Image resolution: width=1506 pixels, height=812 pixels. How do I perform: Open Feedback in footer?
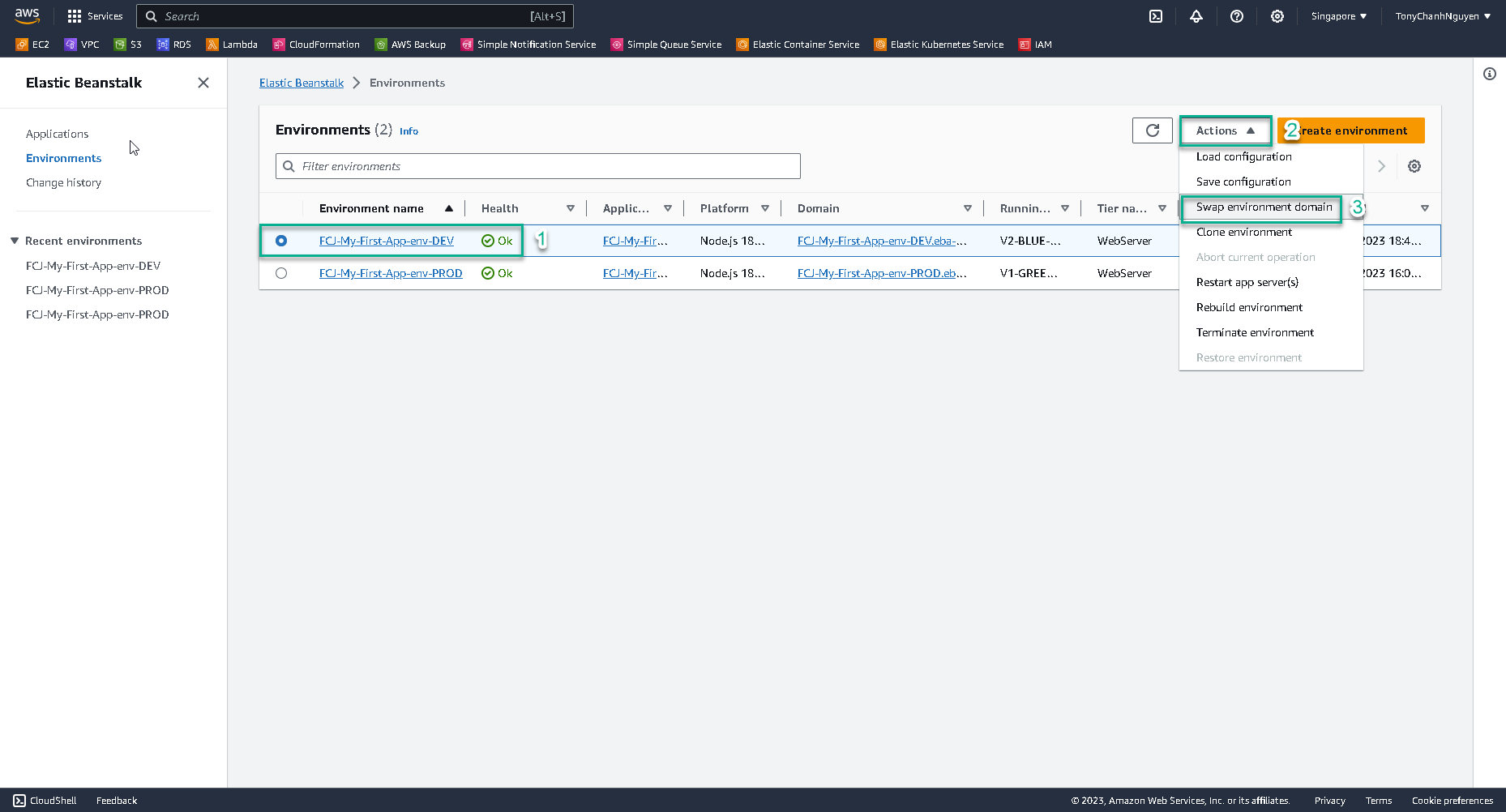(x=117, y=801)
